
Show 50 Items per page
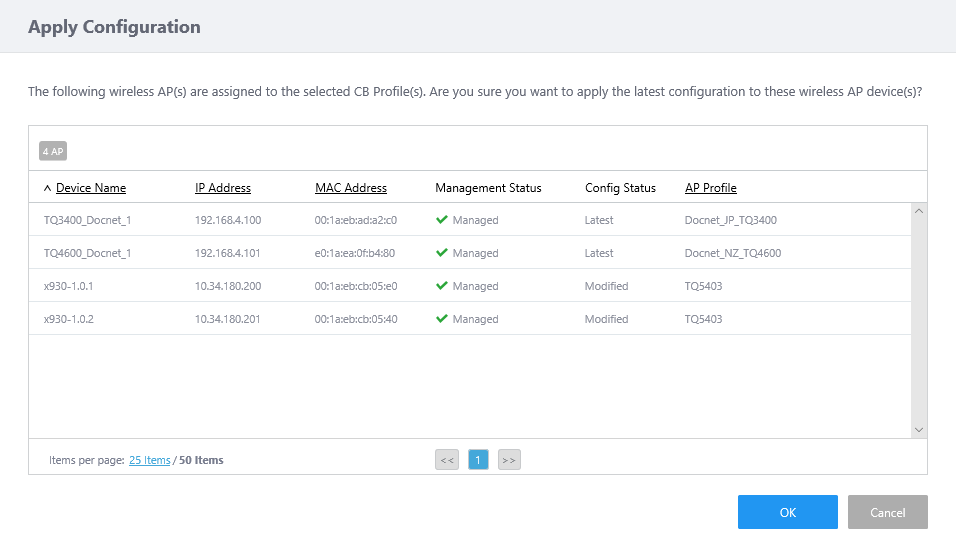[x=201, y=461]
